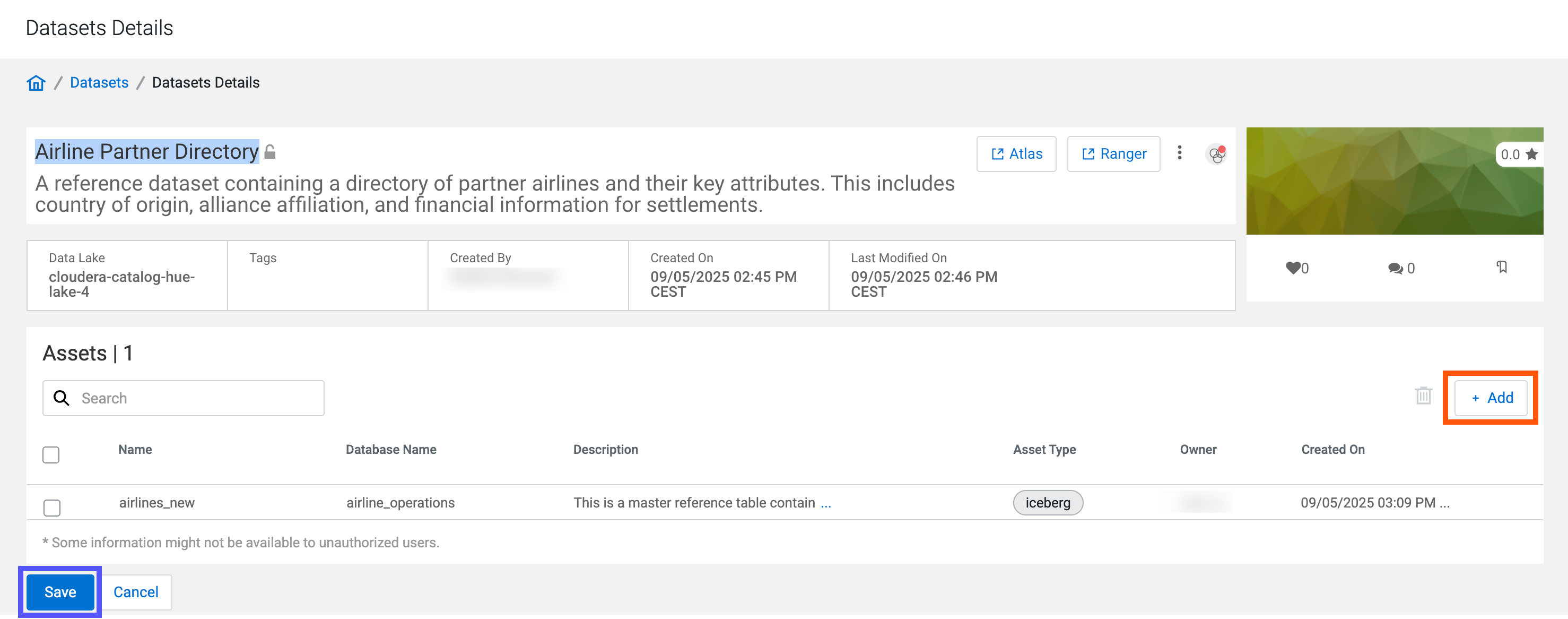The width and height of the screenshot is (1568, 619).
Task: Open dataset in Atlas
Action: click(1016, 154)
